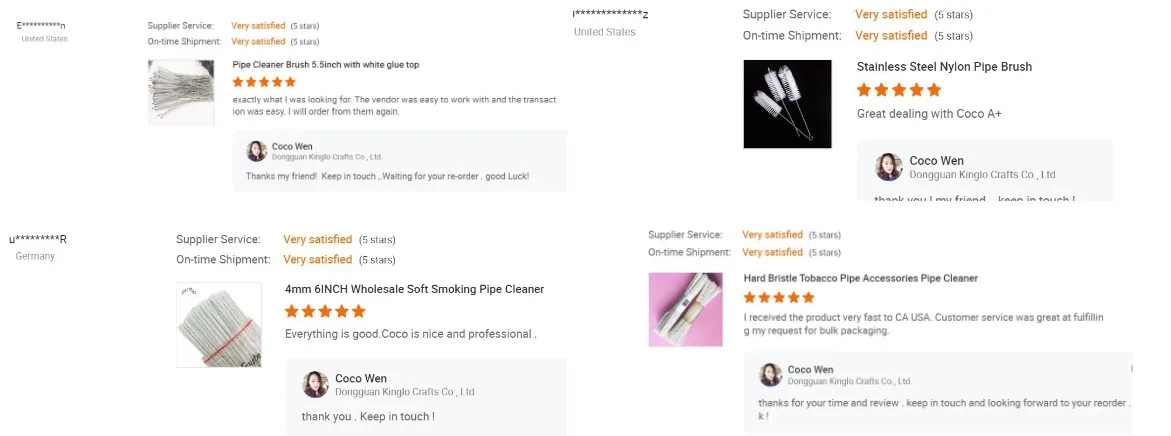Open Pipe Cleaner Brush 5.5inch product thumbnail
The height and width of the screenshot is (436, 1171).
[181, 92]
